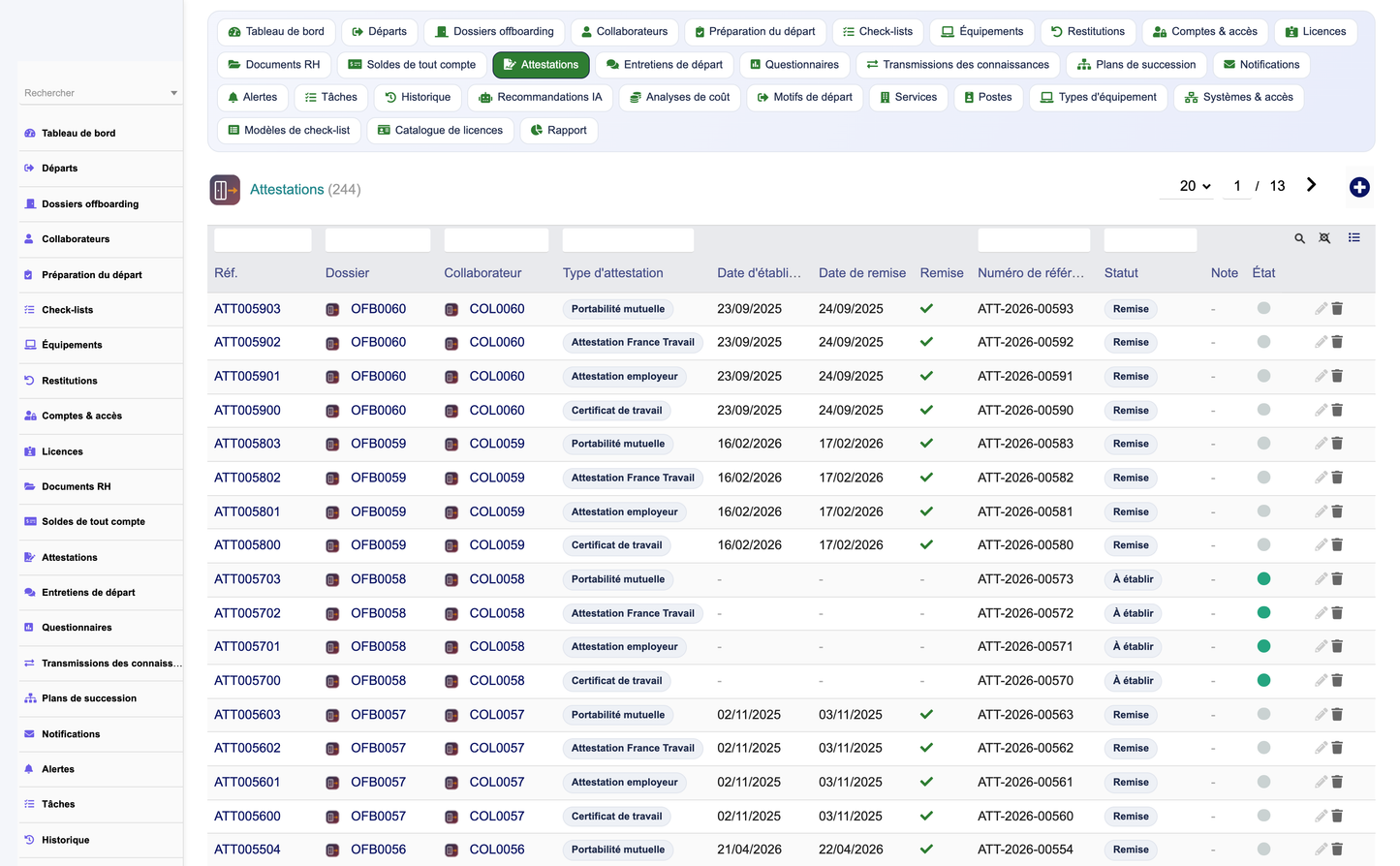Click the blue plus add attestation icon
The height and width of the screenshot is (866, 1400).
tap(1359, 188)
